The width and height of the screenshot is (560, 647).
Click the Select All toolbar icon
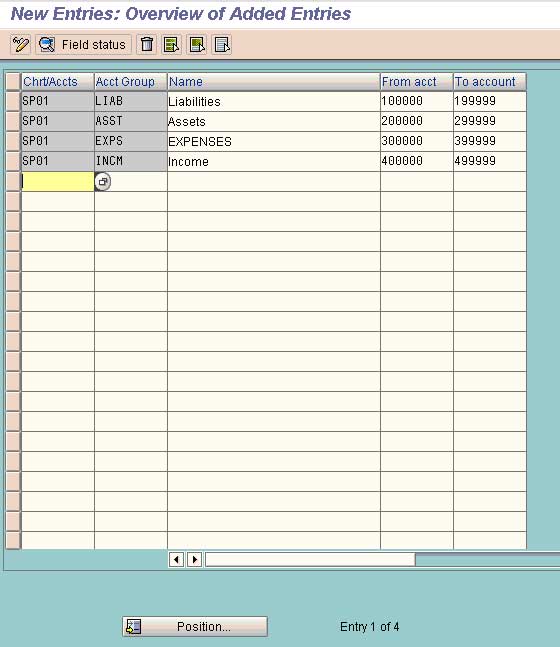point(172,45)
